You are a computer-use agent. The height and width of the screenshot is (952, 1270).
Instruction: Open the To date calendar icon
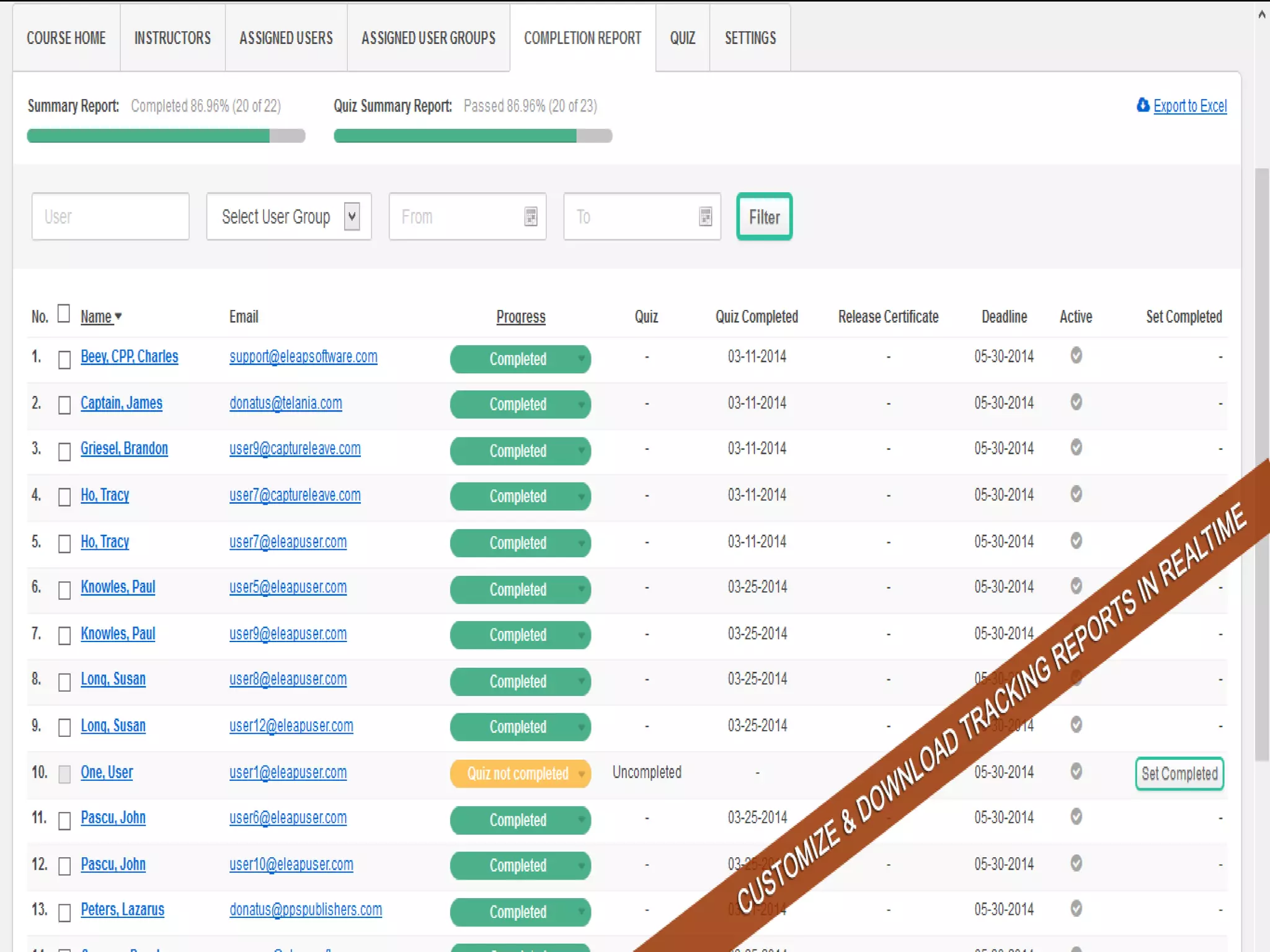705,217
